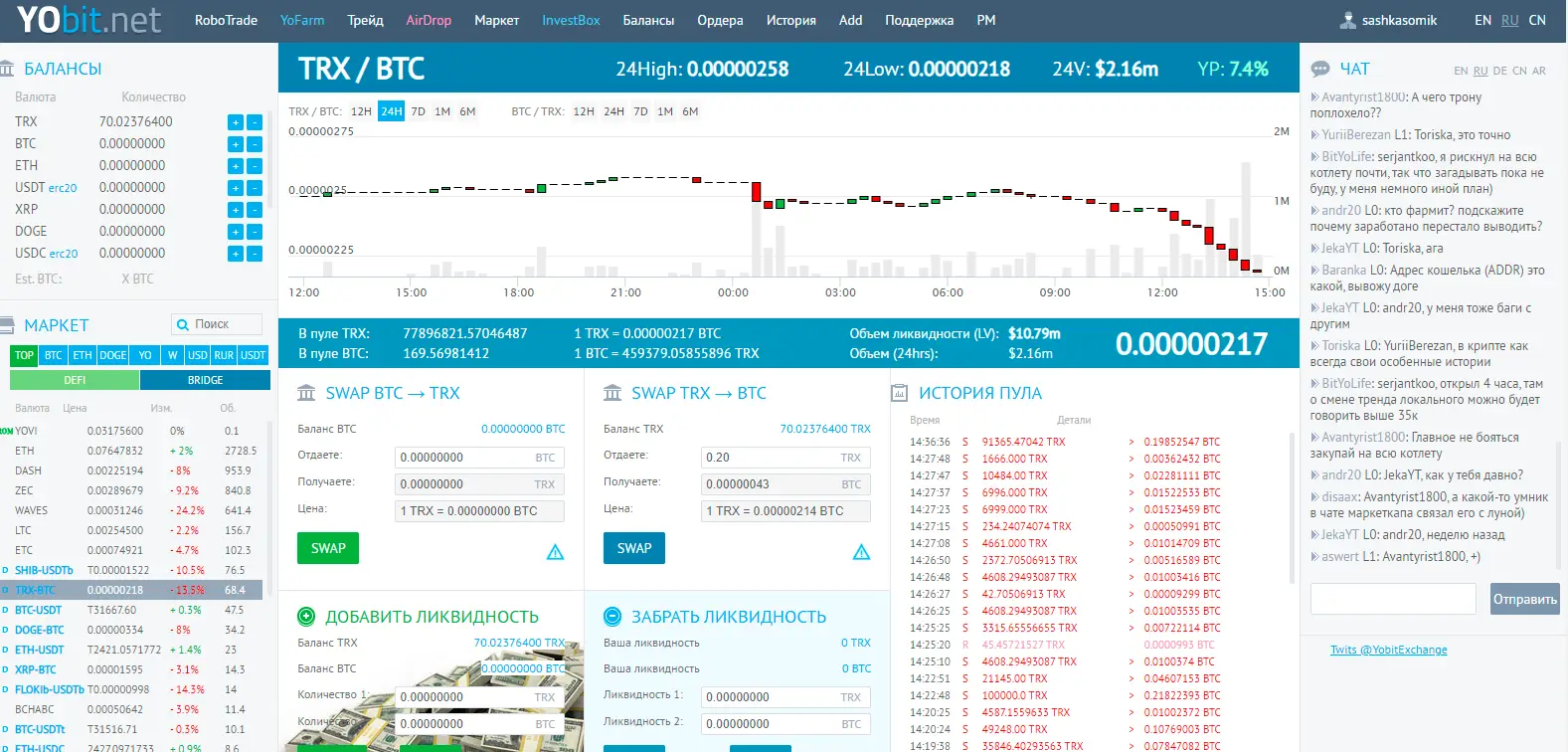Click the chat message input box

pos(1393,599)
